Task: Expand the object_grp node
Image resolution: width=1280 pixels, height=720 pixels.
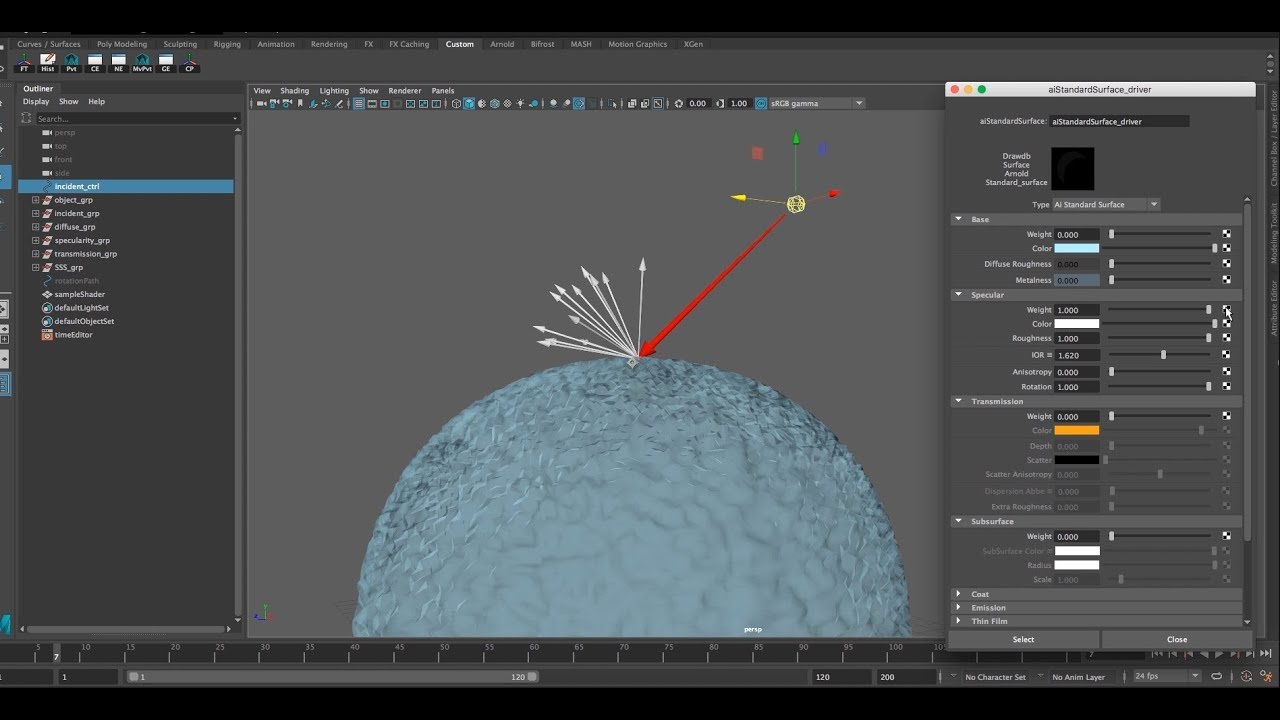Action: (x=35, y=200)
